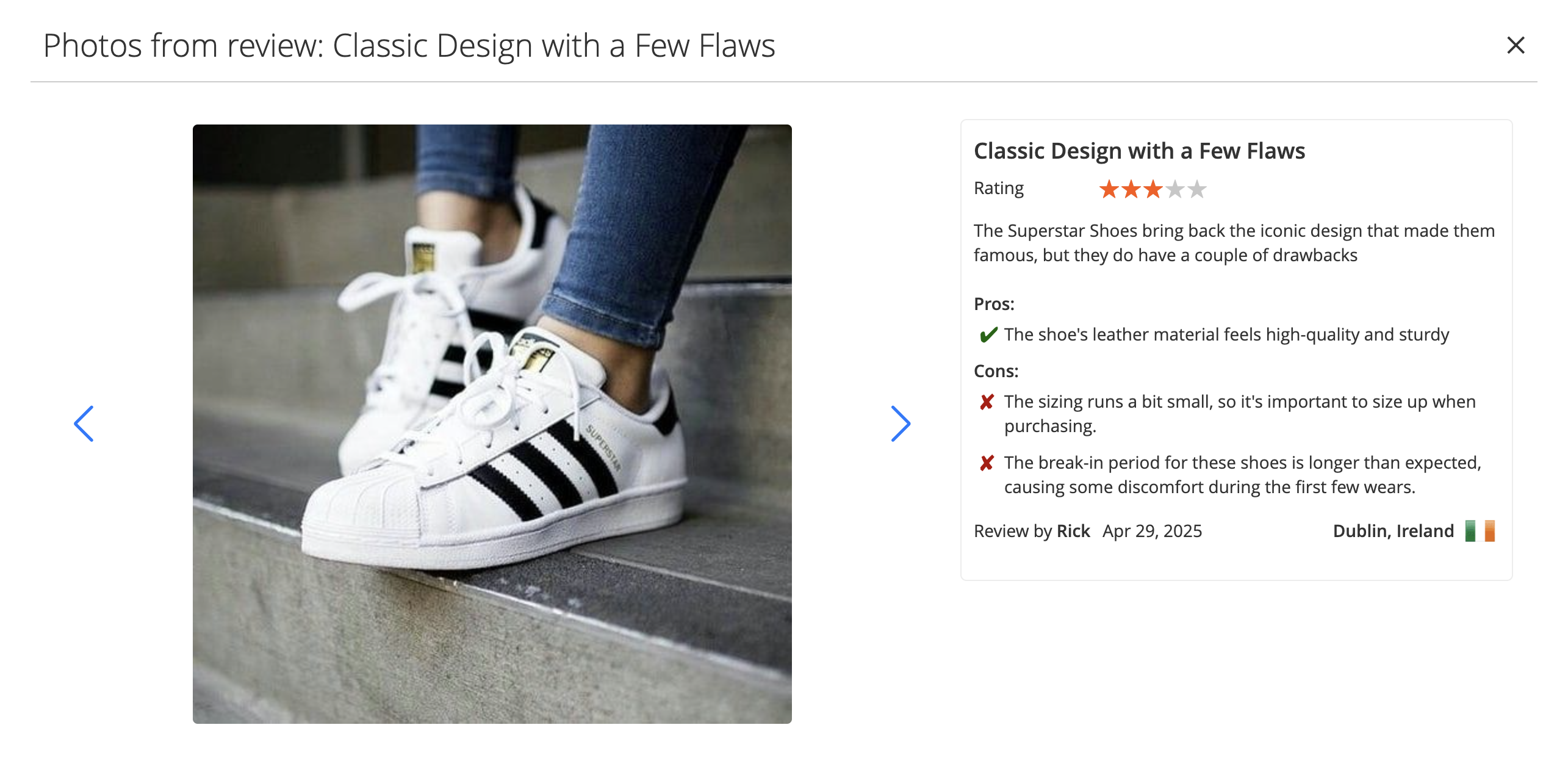Viewport: 1568px width, 758px height.
Task: Go to the previous review photo
Action: 84,424
